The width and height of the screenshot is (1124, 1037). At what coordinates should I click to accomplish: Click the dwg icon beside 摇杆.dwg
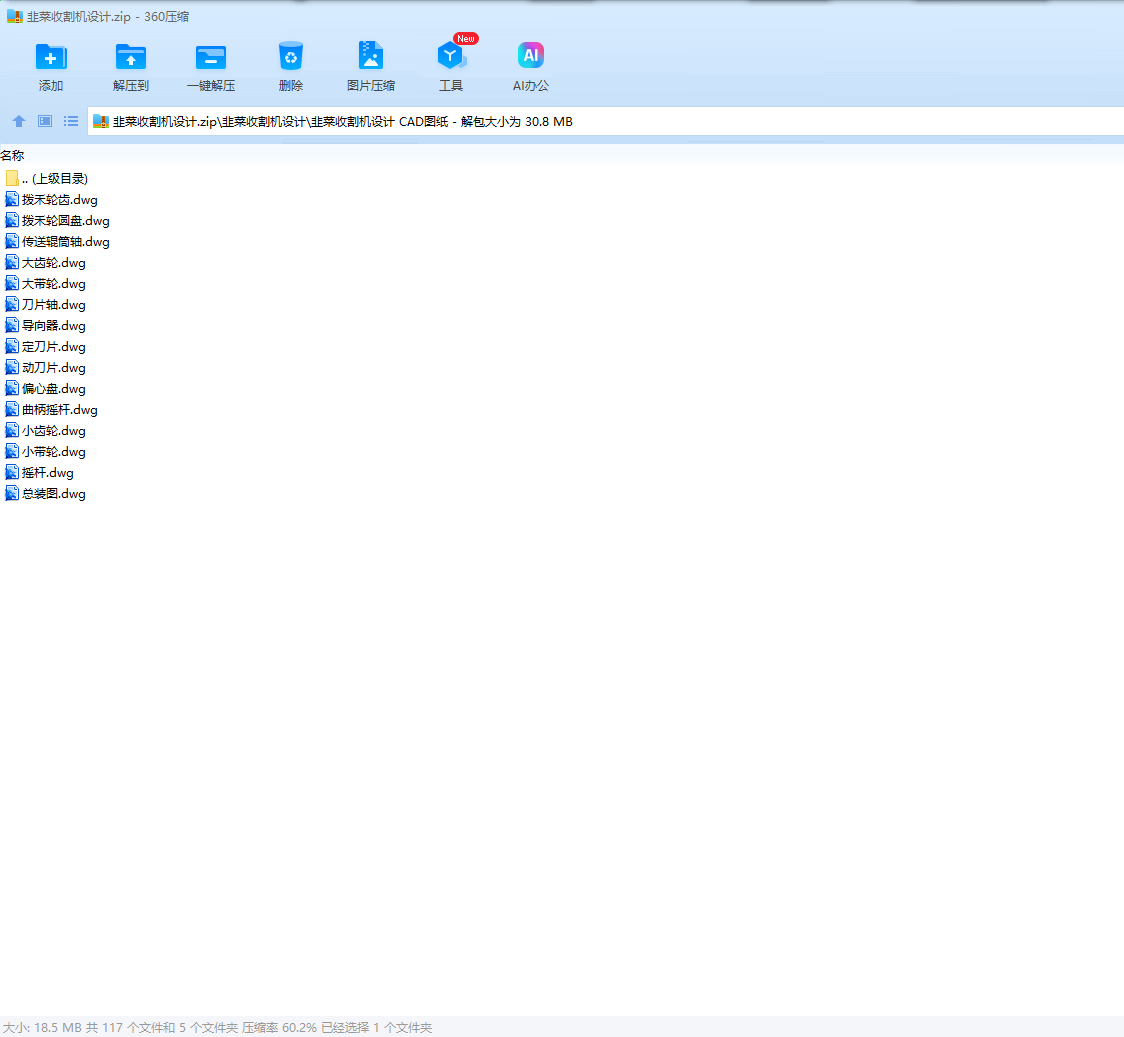coord(12,473)
